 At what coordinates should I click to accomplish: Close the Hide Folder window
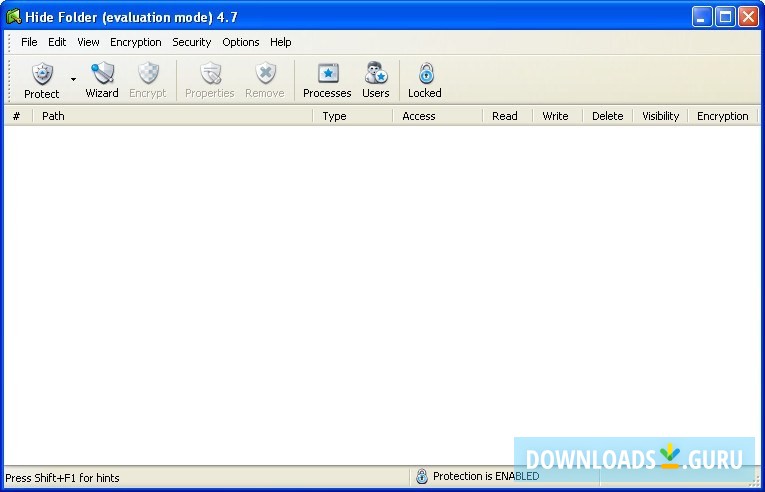(748, 17)
